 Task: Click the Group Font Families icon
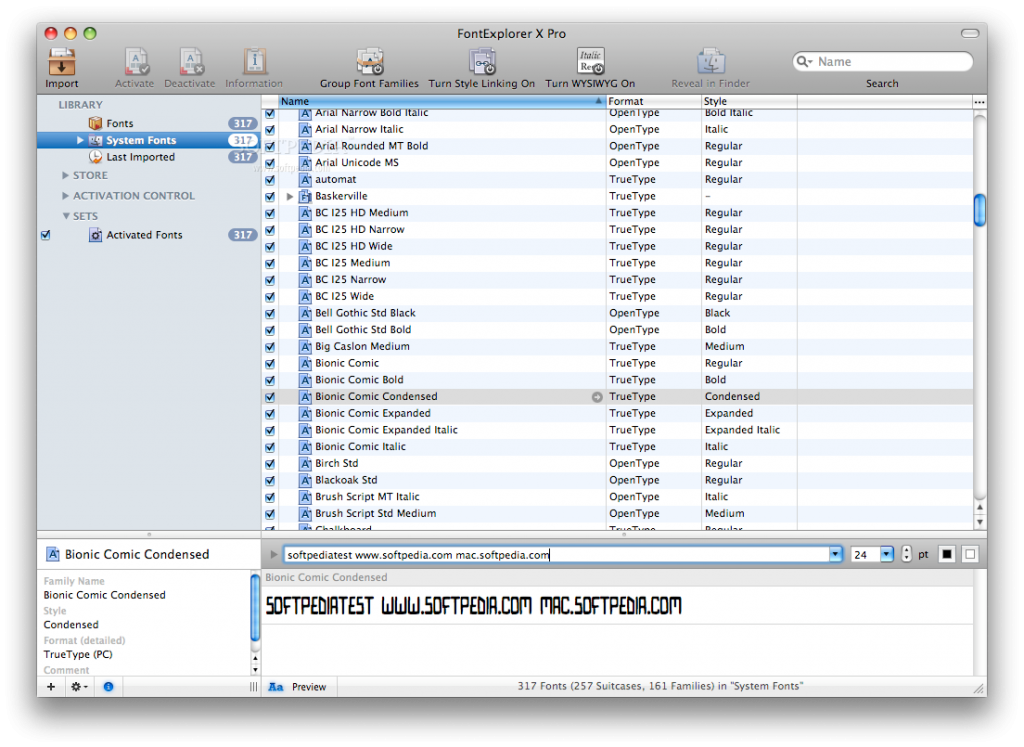[369, 62]
